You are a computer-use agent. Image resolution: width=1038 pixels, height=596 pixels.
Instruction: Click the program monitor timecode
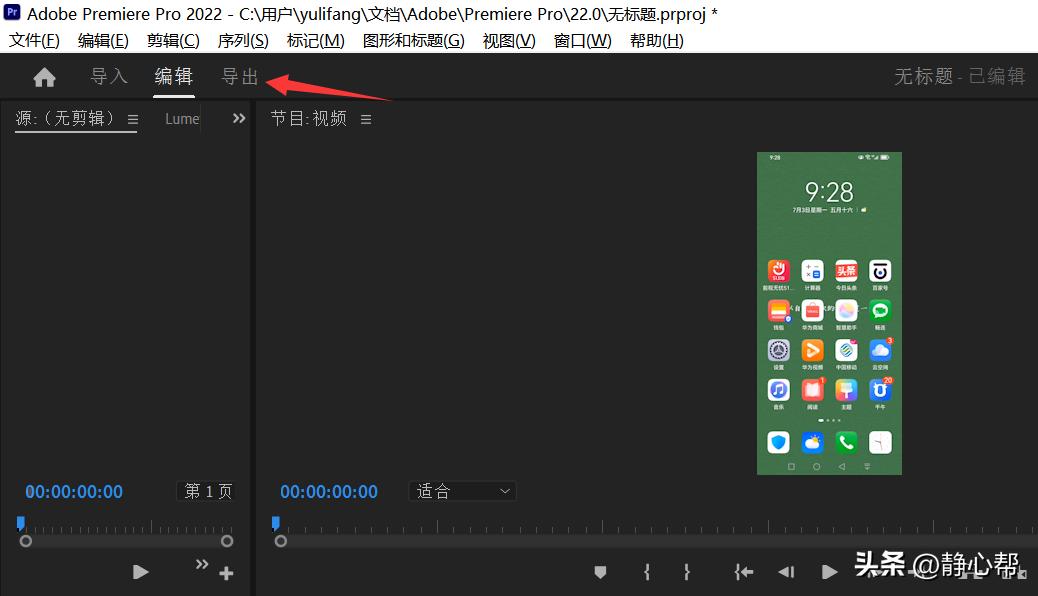(329, 492)
